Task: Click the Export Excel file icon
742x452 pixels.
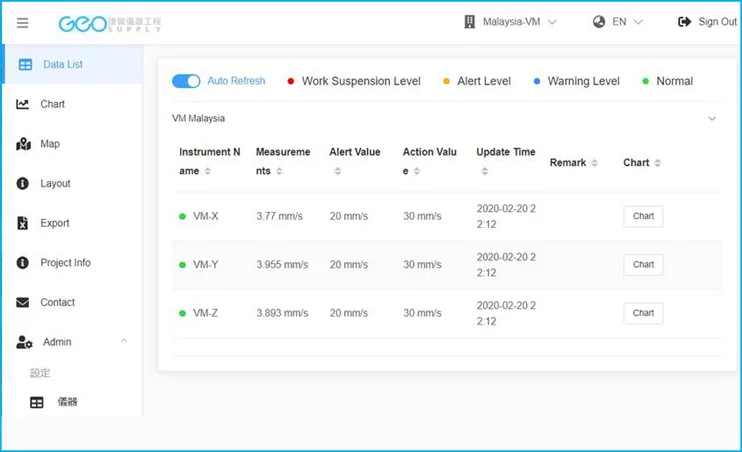Action: [x=23, y=223]
